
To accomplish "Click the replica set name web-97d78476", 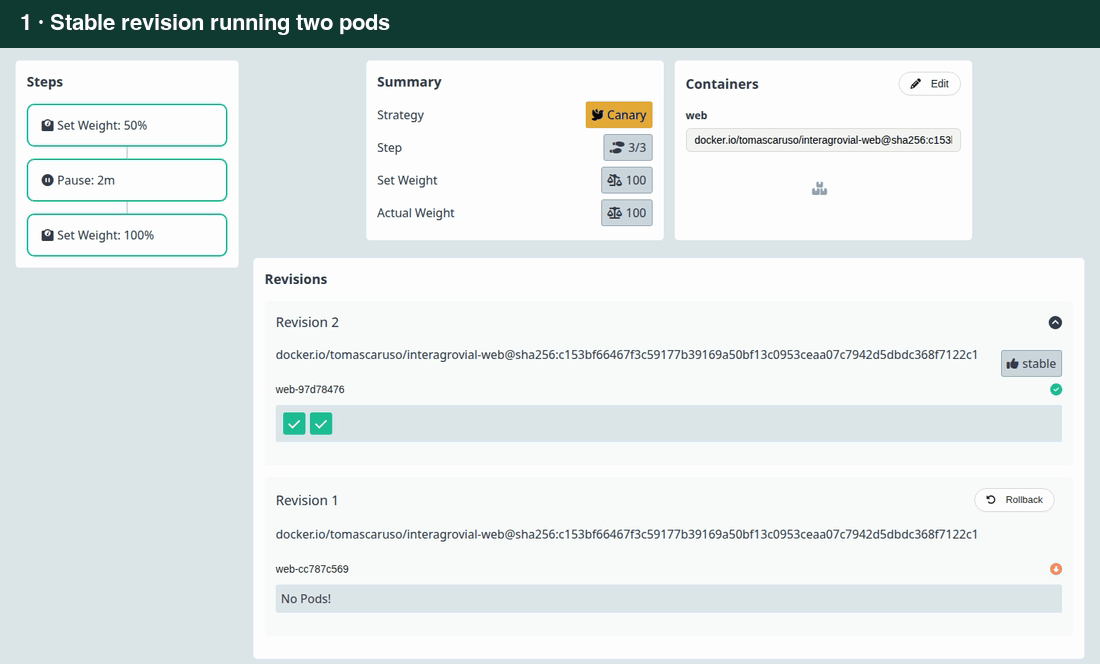I will [310, 390].
